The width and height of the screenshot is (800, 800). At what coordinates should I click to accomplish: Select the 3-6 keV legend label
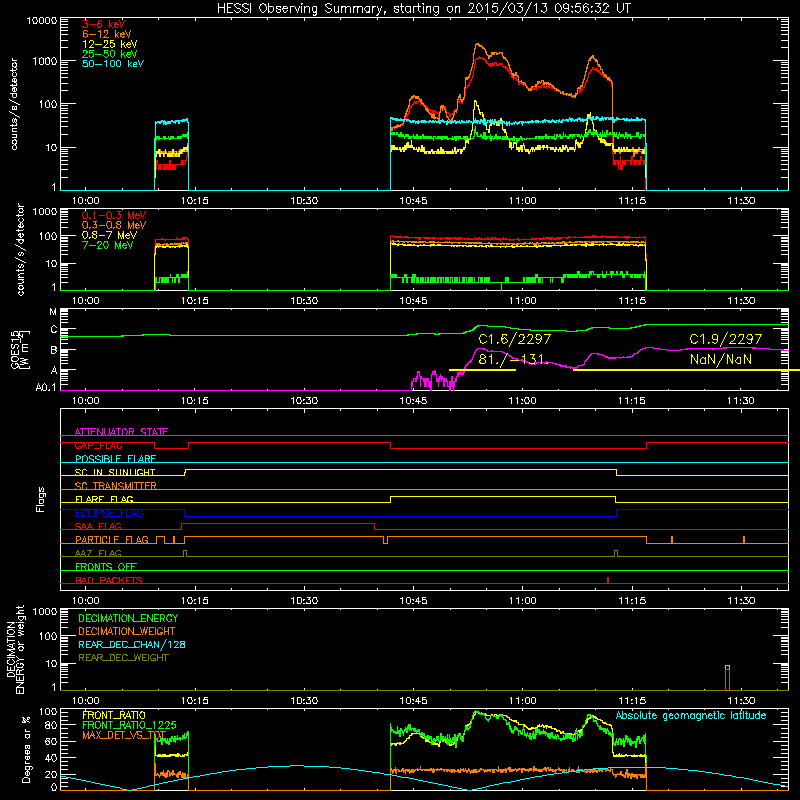104,24
